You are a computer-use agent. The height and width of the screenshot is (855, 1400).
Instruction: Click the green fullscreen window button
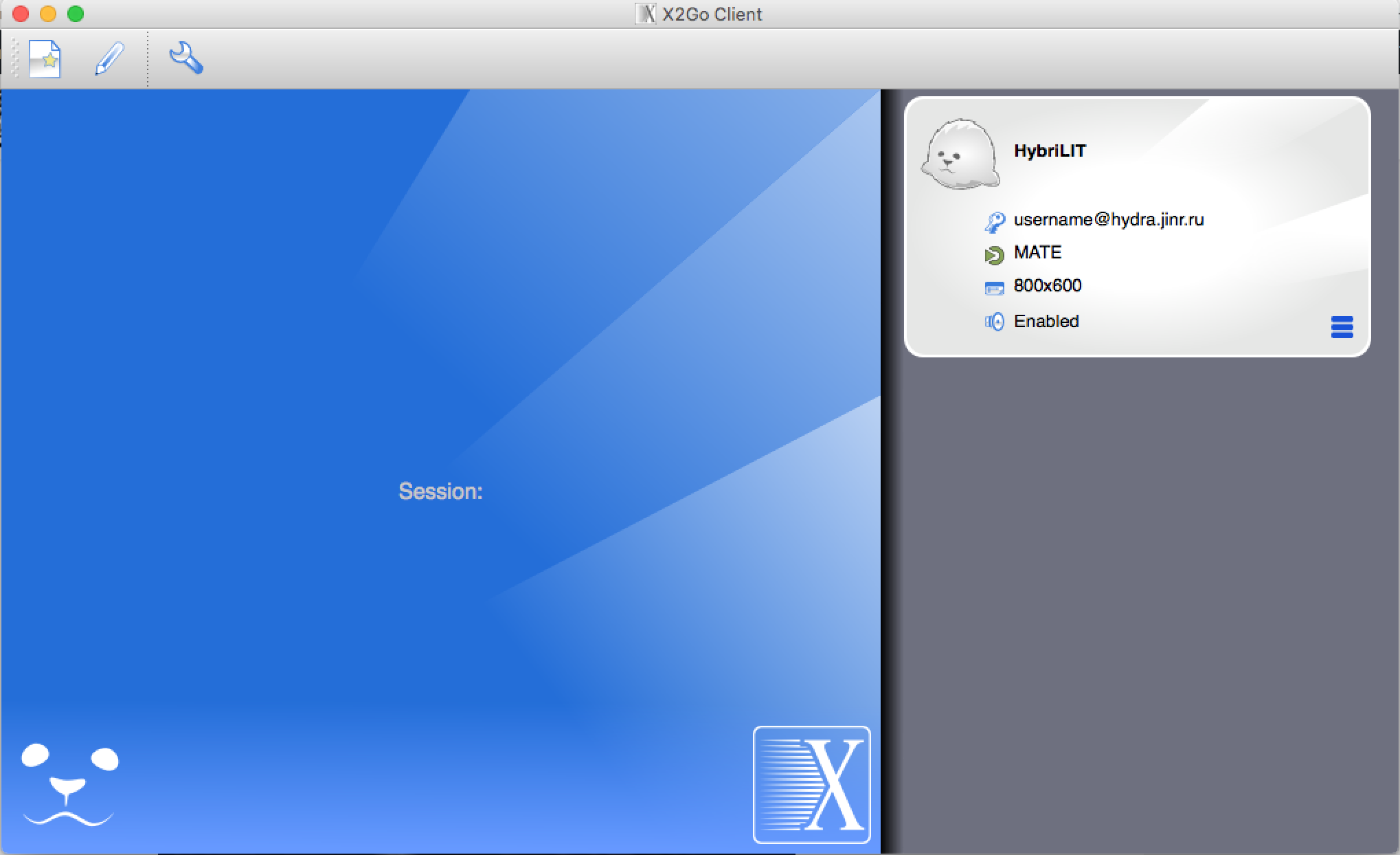[x=76, y=14]
